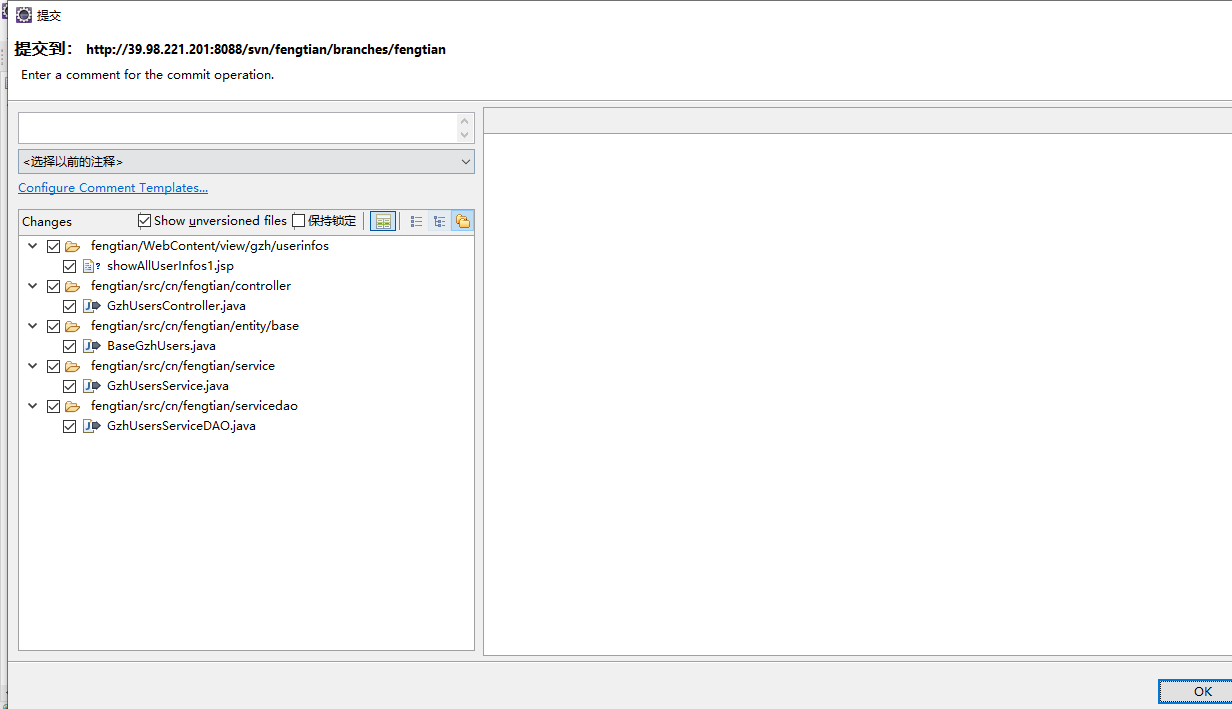Screen dimensions: 1232x709
Task: Enable the 保持锁定 checkbox
Action: tap(299, 221)
